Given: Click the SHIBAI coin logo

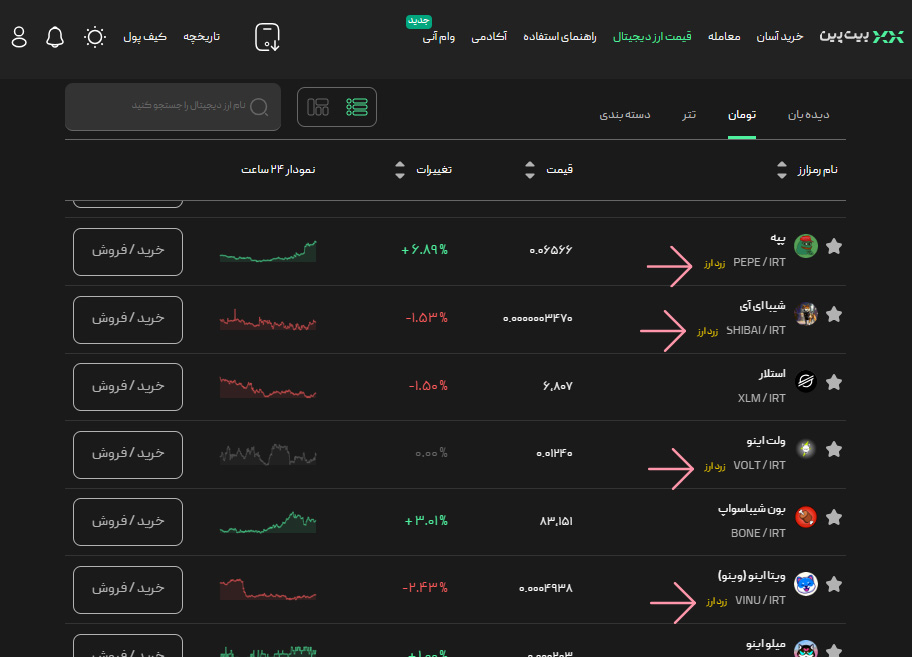Looking at the screenshot, I should 806,314.
